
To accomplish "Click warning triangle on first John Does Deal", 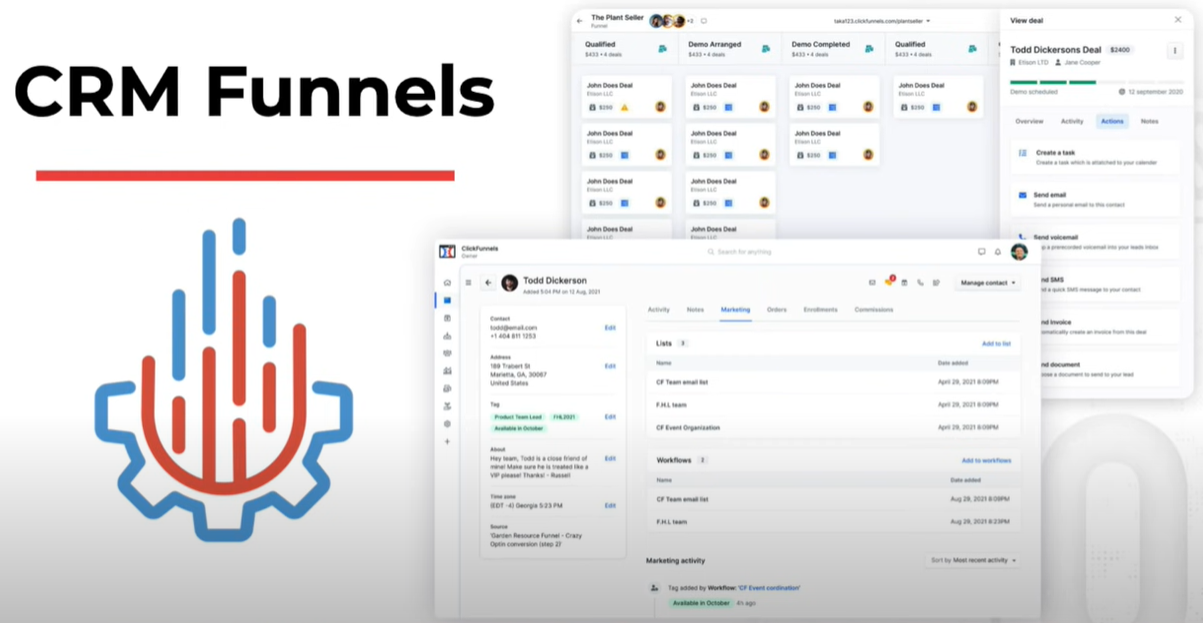I will (624, 107).
